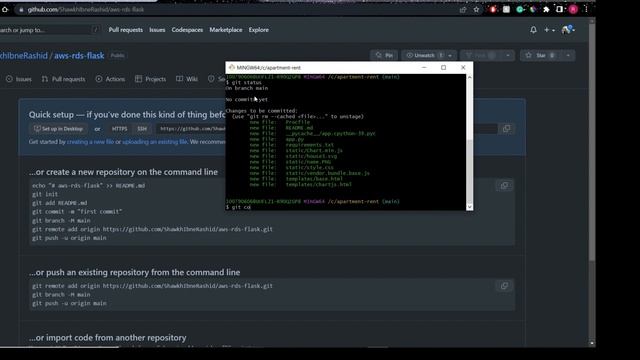Click the site lock icon in address bar

click(21, 9)
